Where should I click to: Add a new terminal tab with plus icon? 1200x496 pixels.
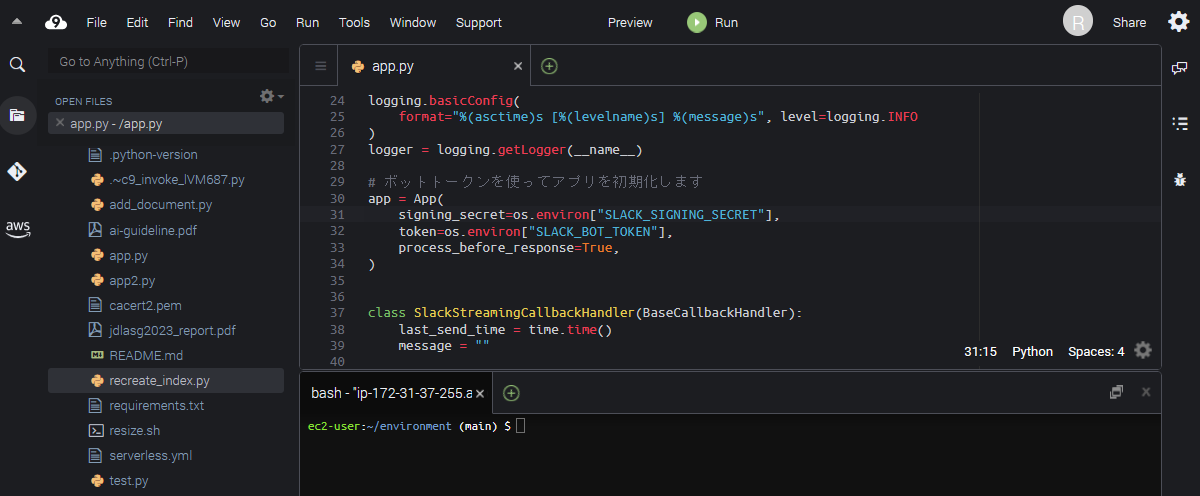coord(511,393)
